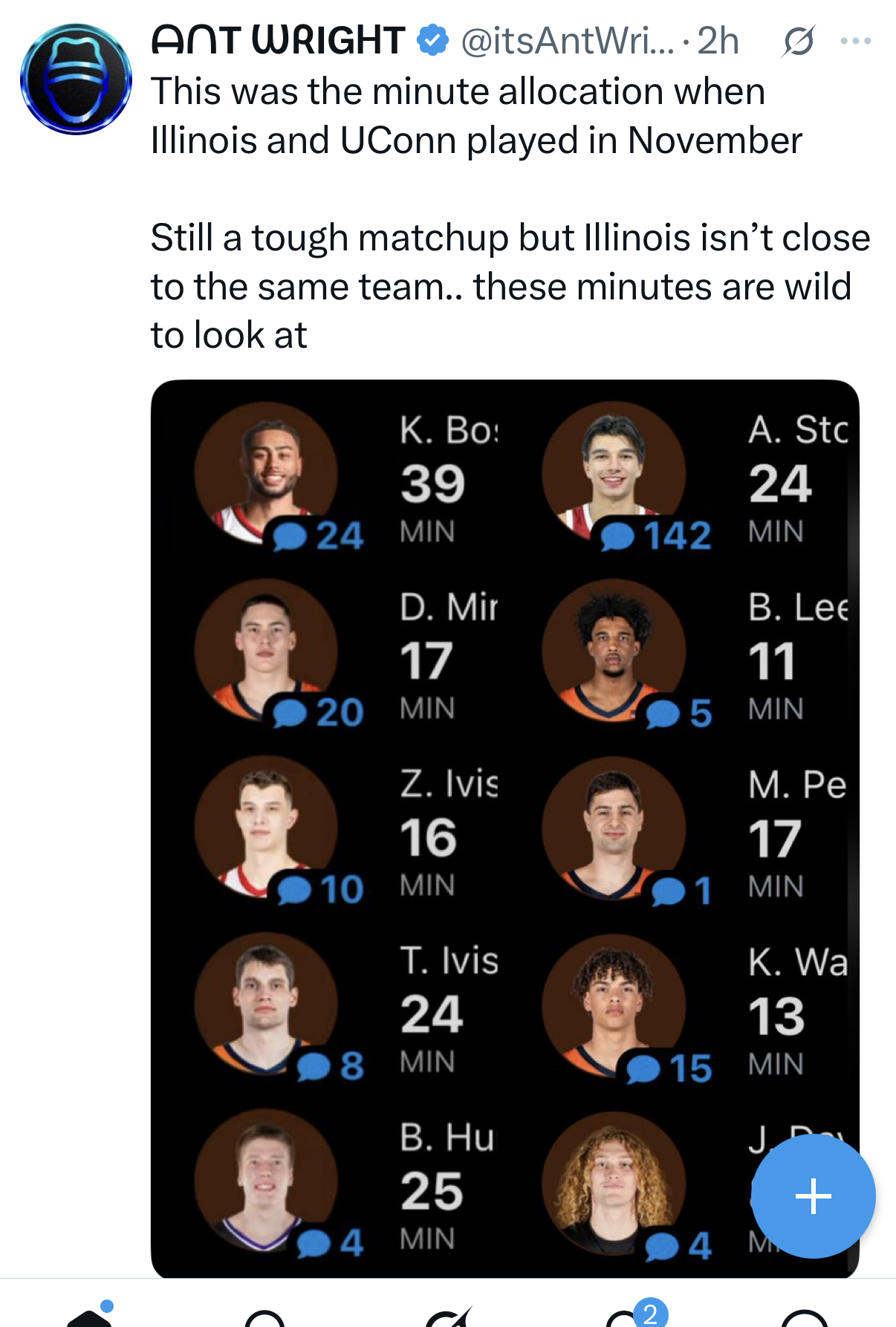The height and width of the screenshot is (1327, 896).
Task: Open the three-dot more options menu
Action: pyautogui.click(x=856, y=41)
